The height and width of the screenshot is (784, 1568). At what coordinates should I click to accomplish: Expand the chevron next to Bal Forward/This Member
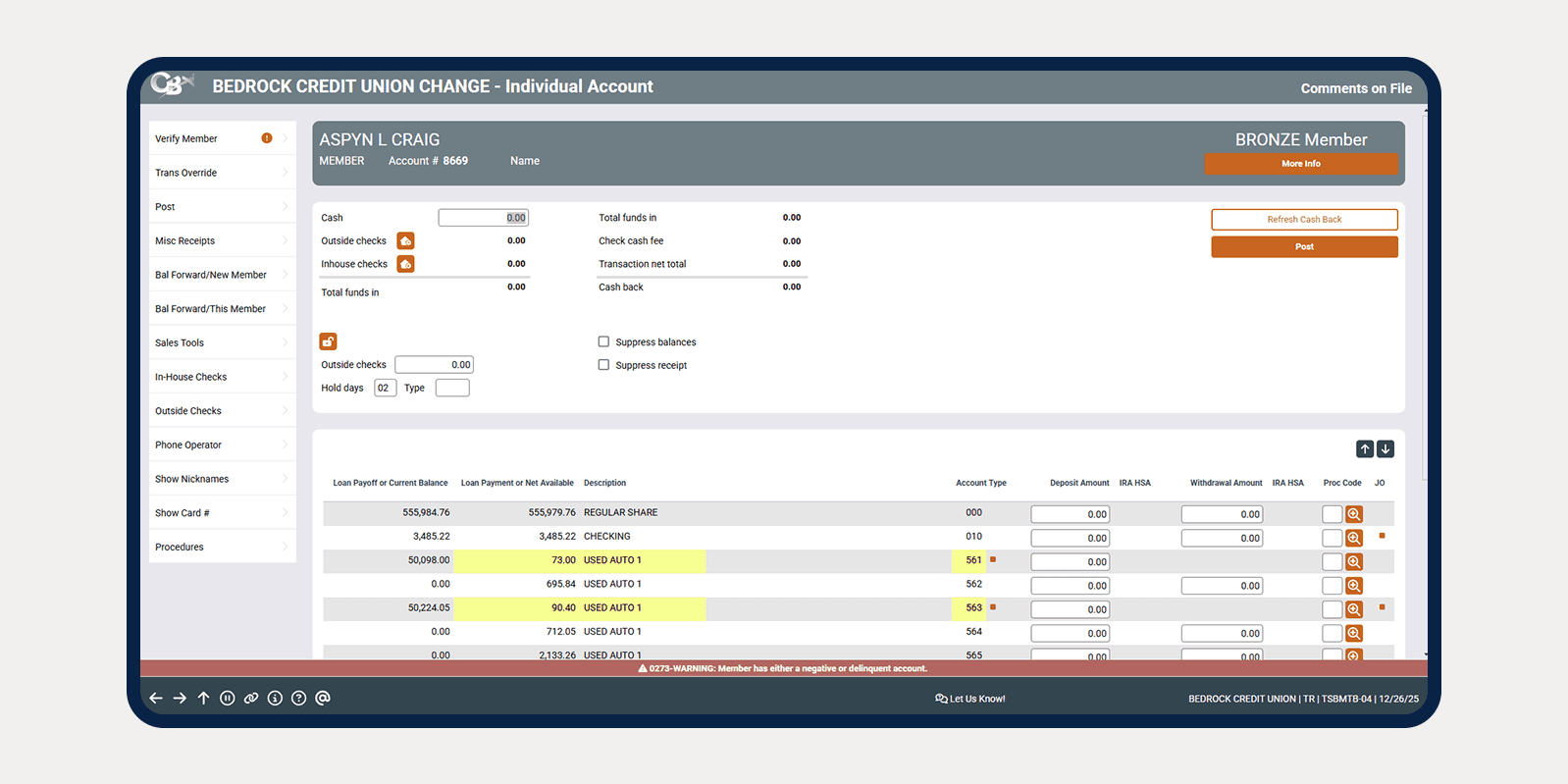[x=286, y=308]
